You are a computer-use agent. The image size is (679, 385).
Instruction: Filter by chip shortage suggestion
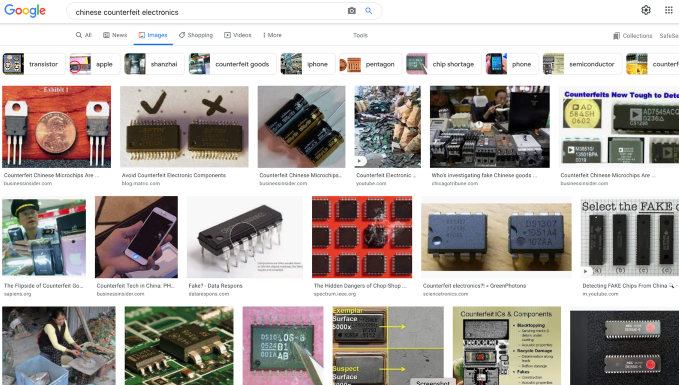point(444,64)
